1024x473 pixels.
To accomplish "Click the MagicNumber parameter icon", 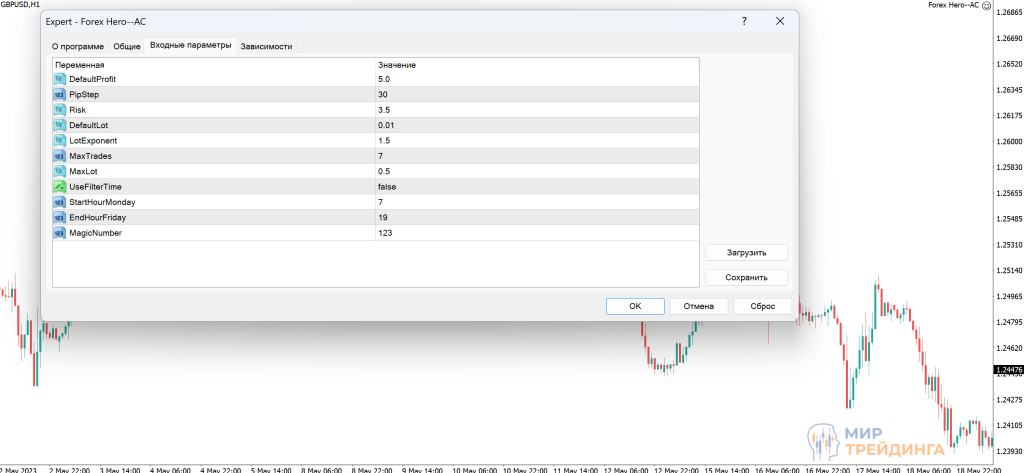I will pyautogui.click(x=60, y=233).
